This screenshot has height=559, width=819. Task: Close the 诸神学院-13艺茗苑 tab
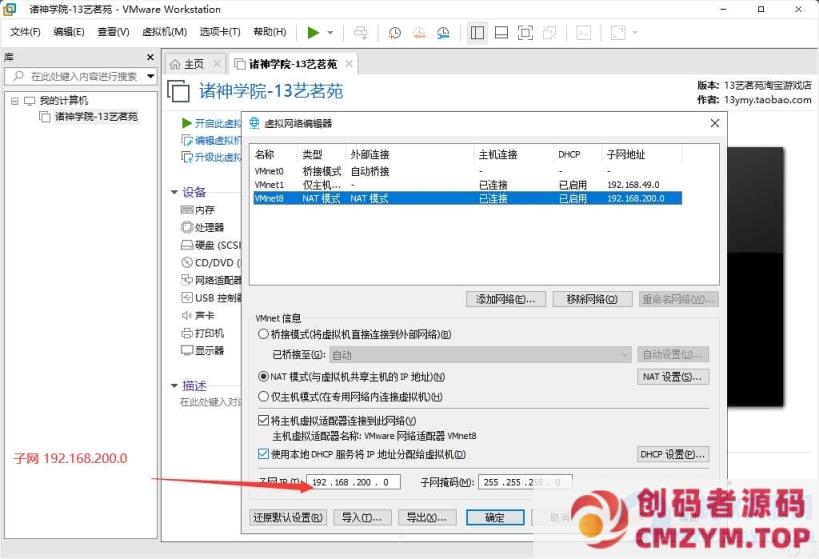pyautogui.click(x=349, y=64)
